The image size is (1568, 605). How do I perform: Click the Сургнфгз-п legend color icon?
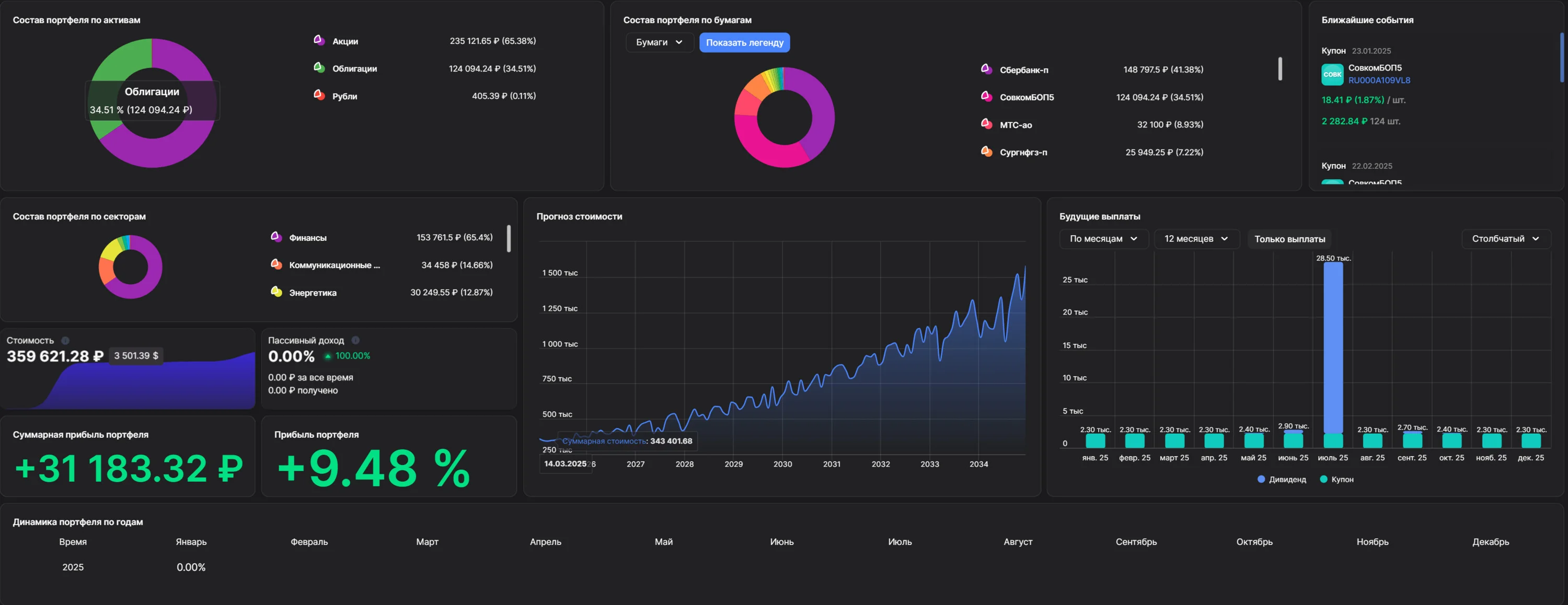click(987, 152)
